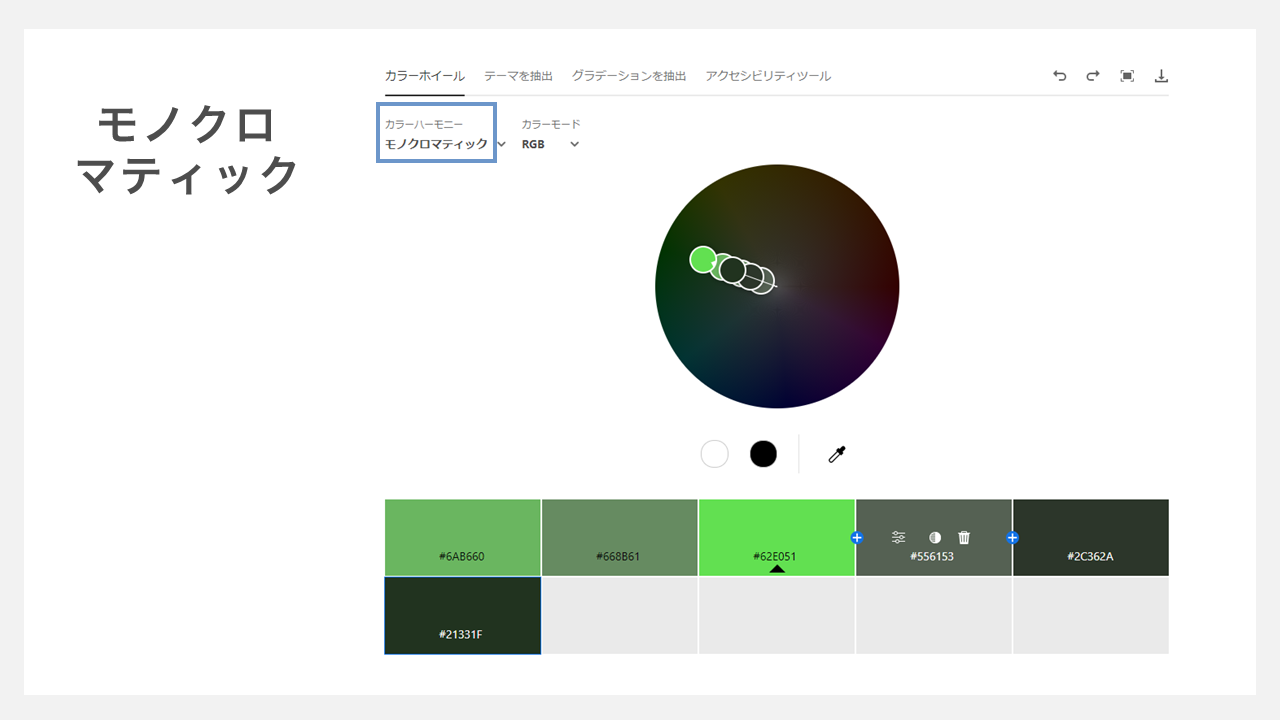Switch to カラーホイール tab

(x=424, y=76)
